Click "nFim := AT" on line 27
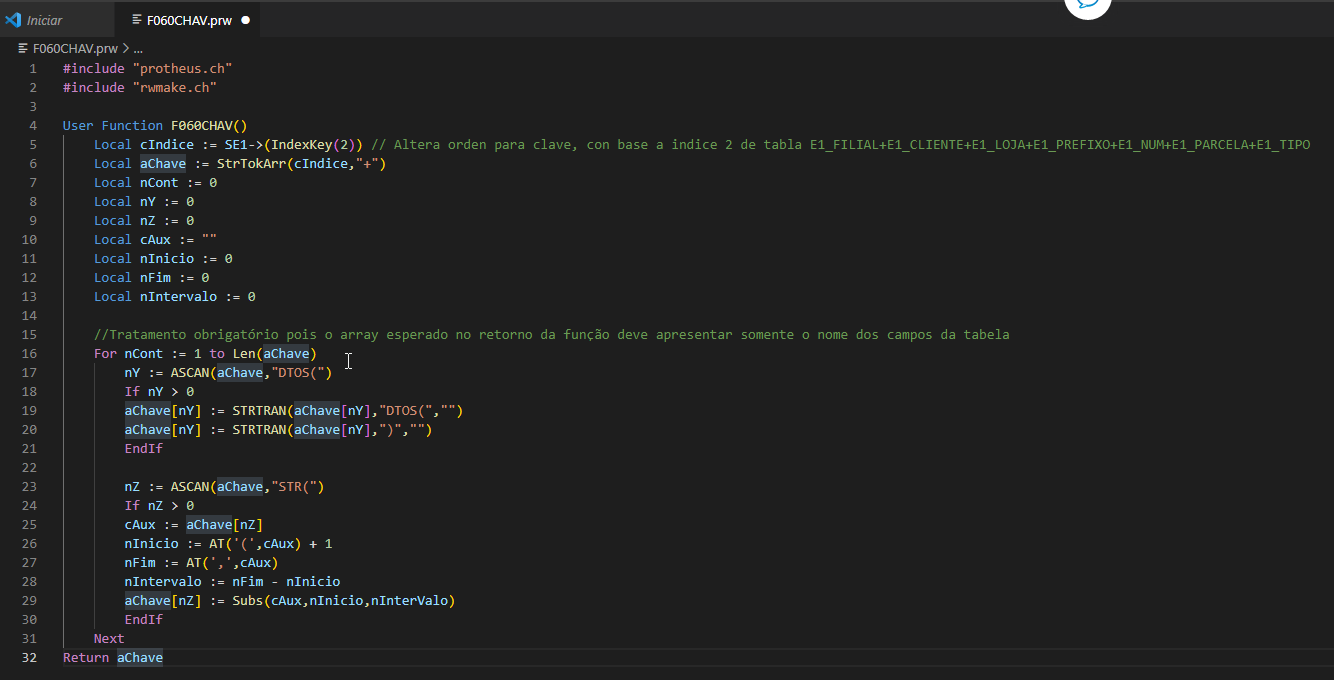Viewport: 1334px width, 680px height. coord(163,562)
